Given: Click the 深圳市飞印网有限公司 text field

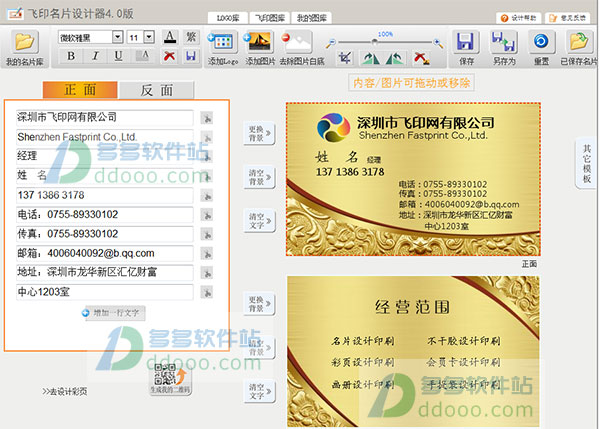Looking at the screenshot, I should click(104, 117).
